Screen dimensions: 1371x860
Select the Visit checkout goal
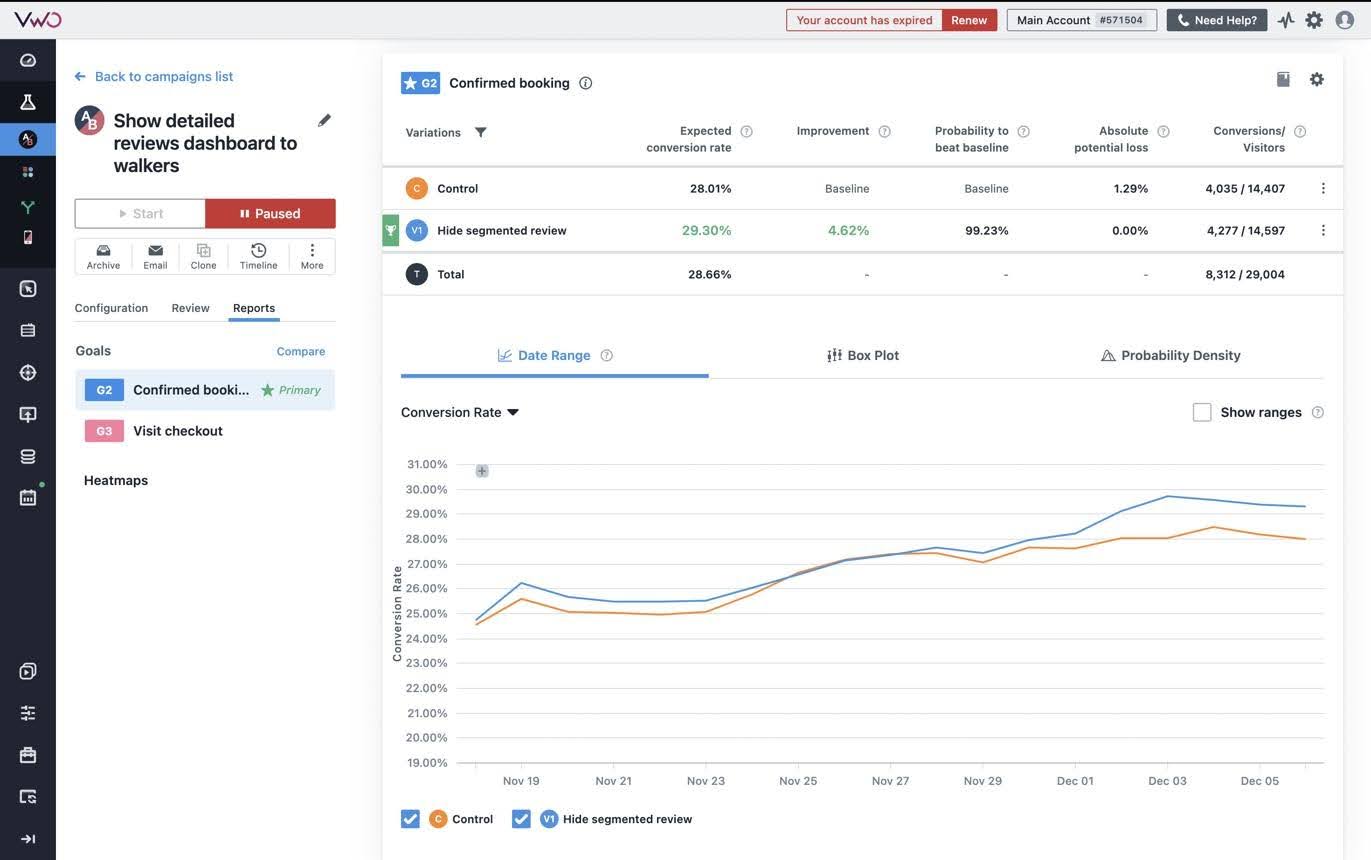[x=178, y=431]
